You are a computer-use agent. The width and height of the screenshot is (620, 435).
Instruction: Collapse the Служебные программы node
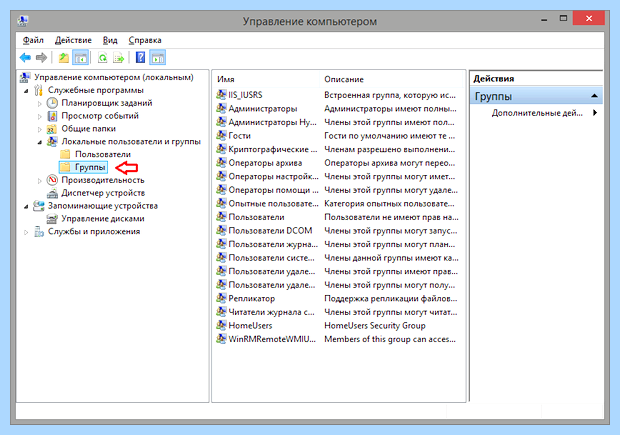[x=26, y=91]
